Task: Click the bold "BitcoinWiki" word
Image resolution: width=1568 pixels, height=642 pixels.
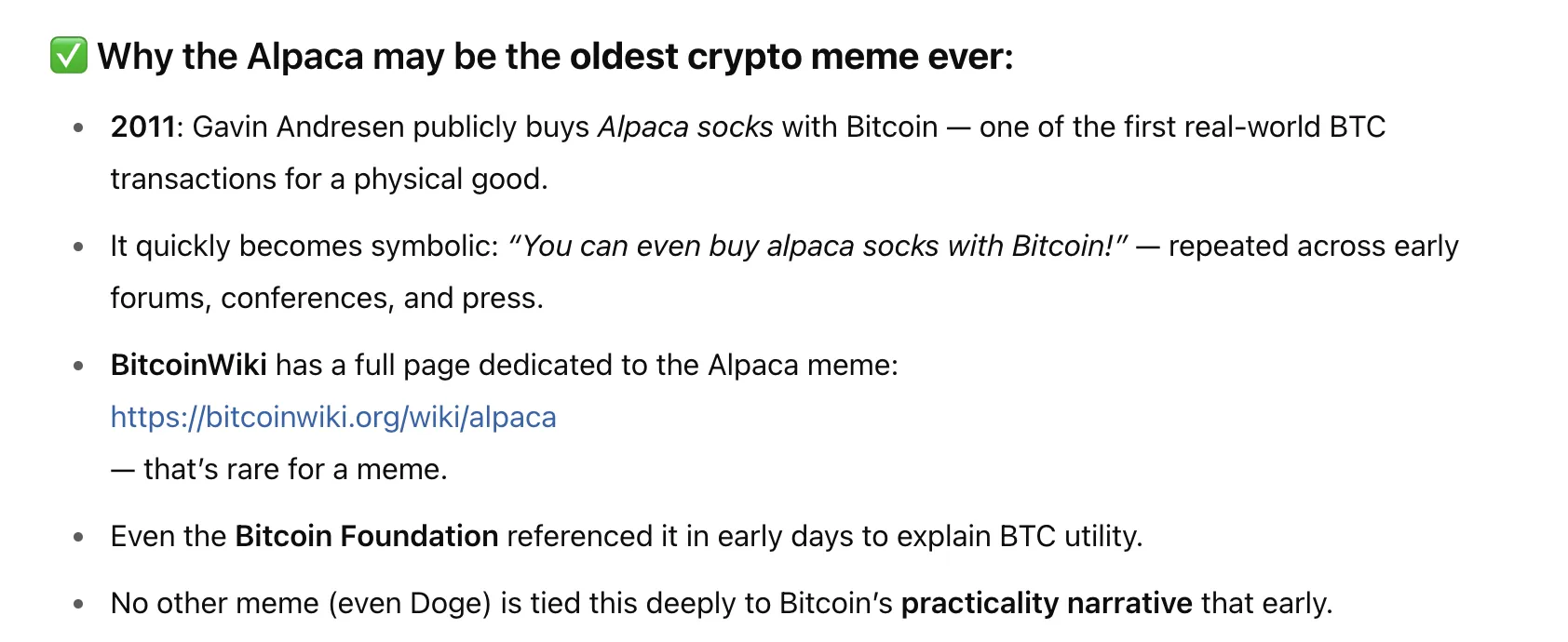Action: tap(188, 365)
